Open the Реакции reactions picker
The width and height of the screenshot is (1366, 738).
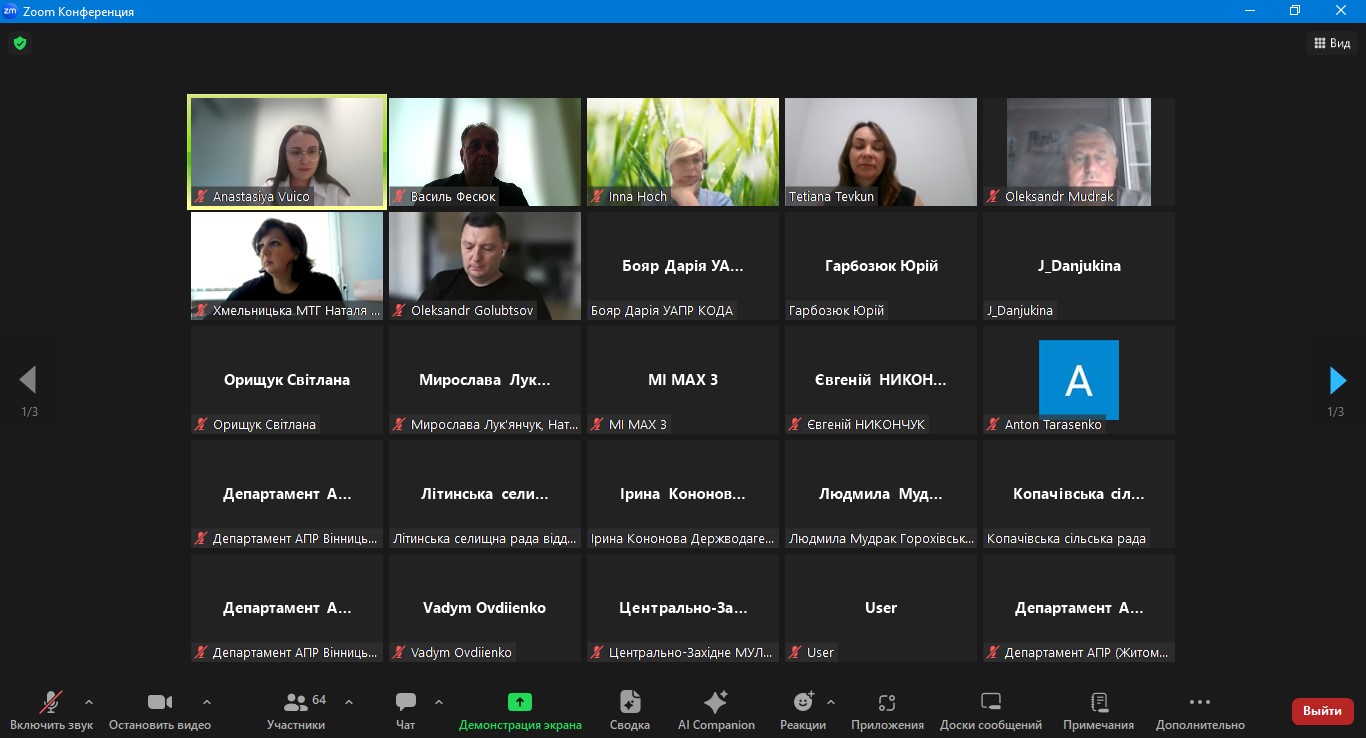coord(803,709)
